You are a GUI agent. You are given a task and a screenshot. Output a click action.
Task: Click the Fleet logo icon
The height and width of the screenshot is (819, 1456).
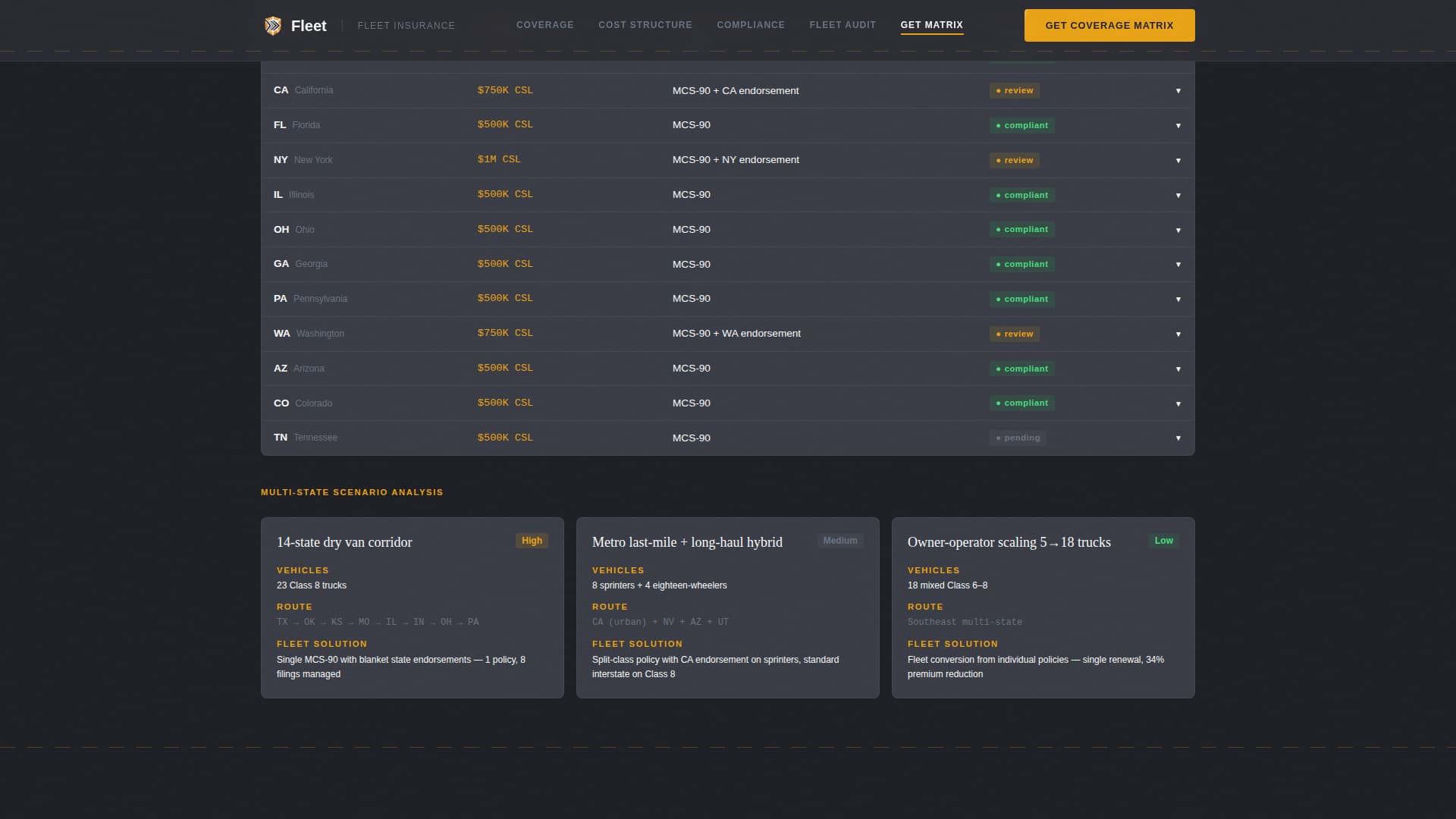tap(273, 26)
